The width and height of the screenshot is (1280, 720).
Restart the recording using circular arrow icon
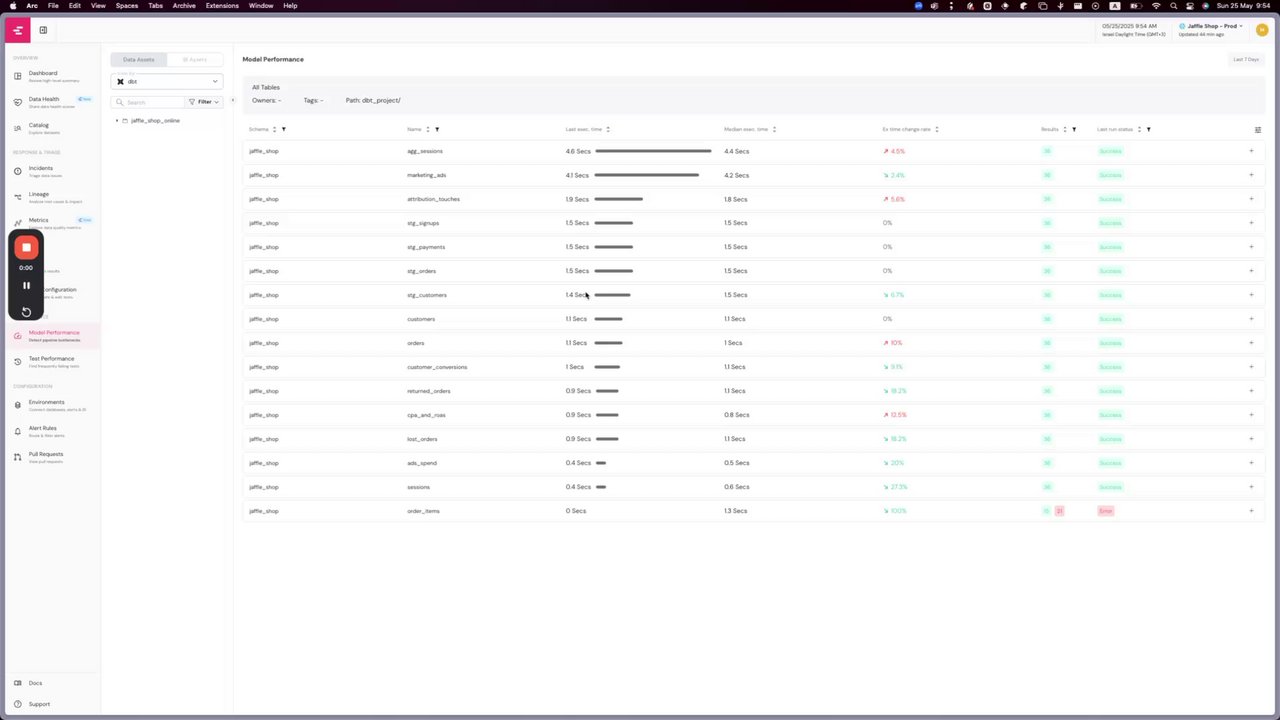[27, 311]
